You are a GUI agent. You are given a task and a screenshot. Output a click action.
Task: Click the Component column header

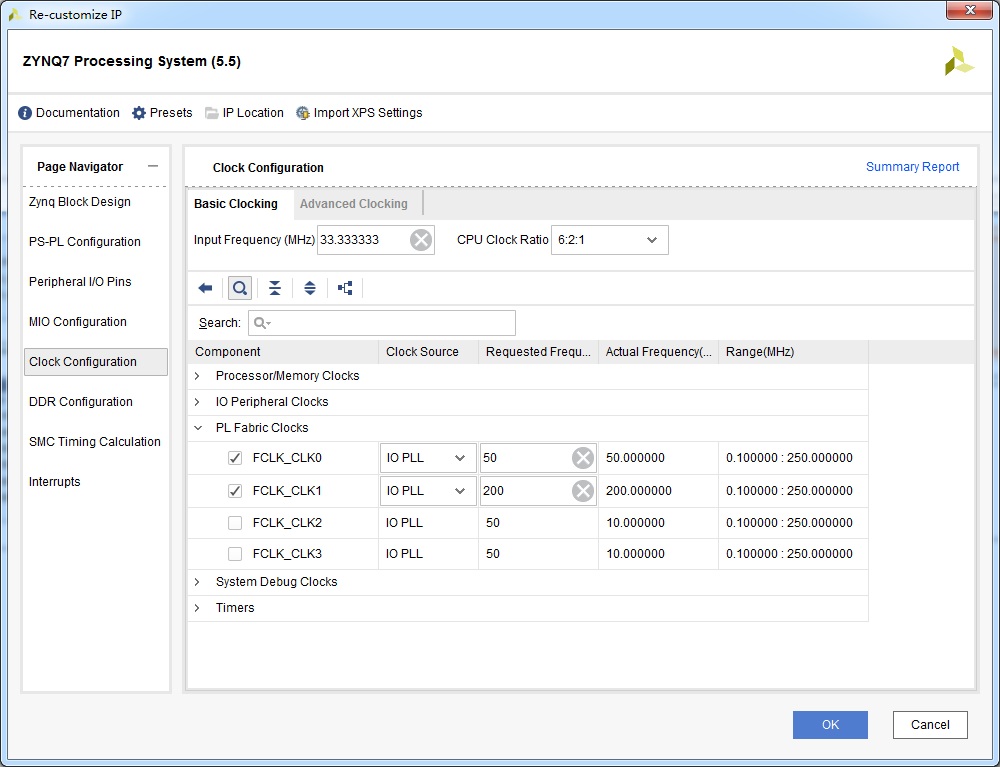[x=283, y=352]
